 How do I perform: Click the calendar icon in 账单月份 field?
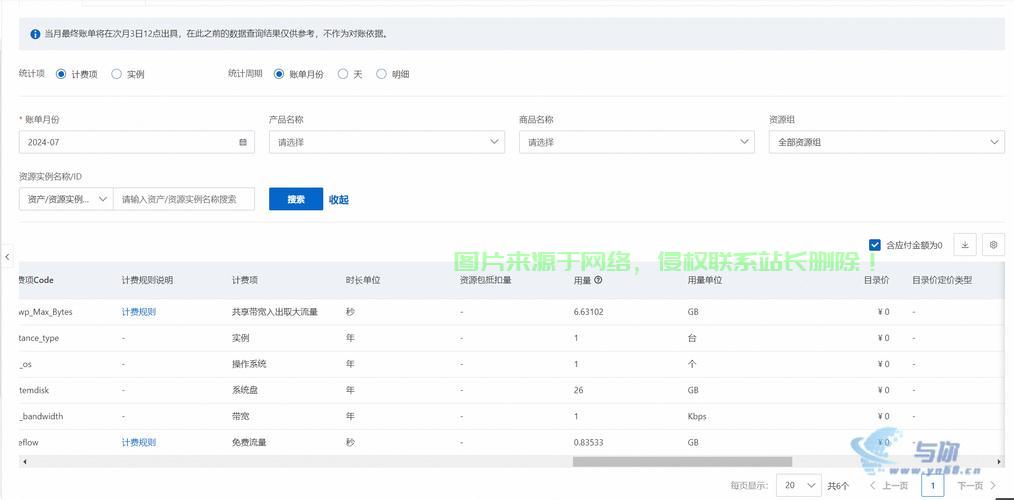243,142
